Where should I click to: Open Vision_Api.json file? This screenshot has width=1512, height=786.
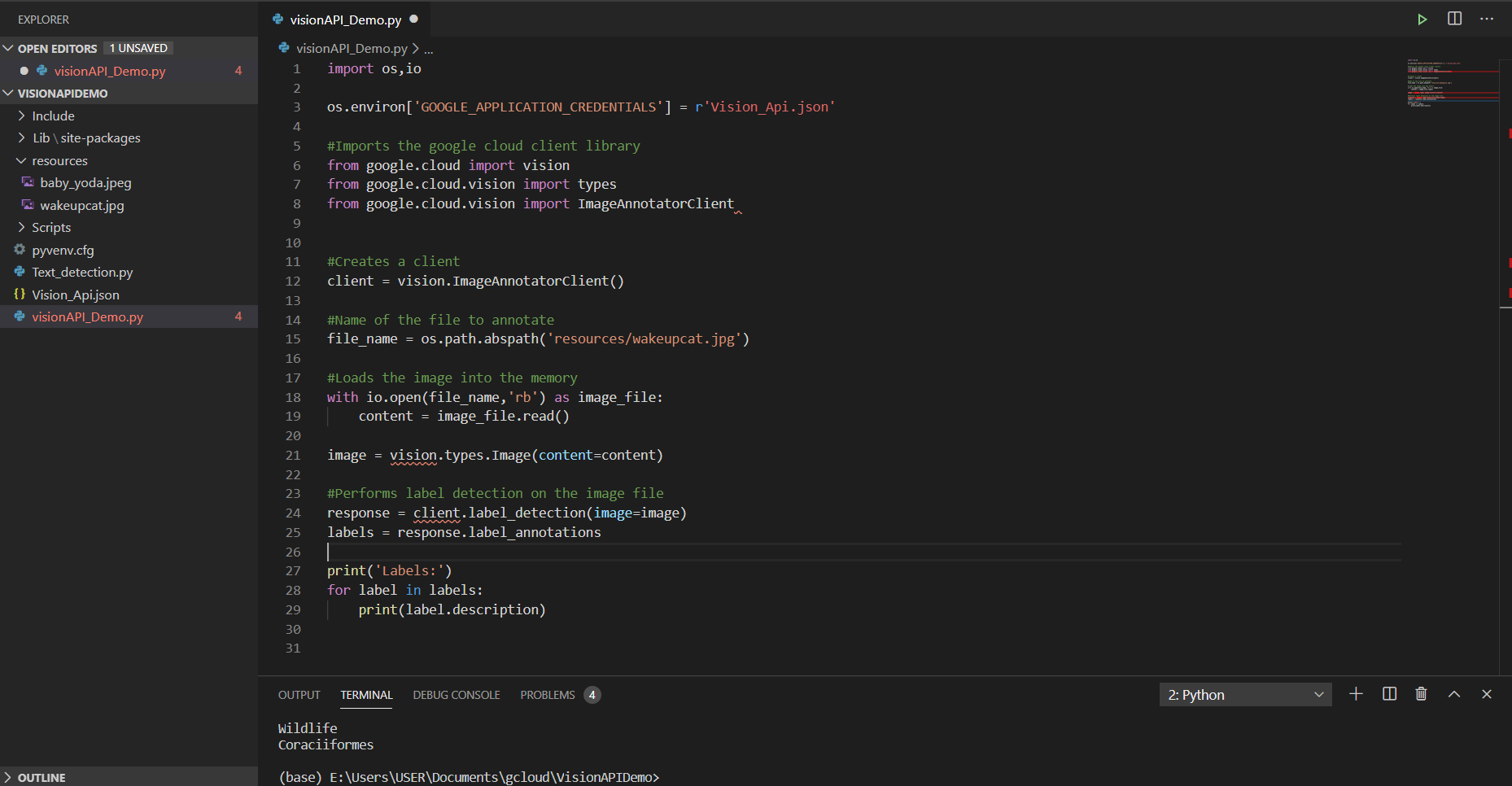point(76,295)
